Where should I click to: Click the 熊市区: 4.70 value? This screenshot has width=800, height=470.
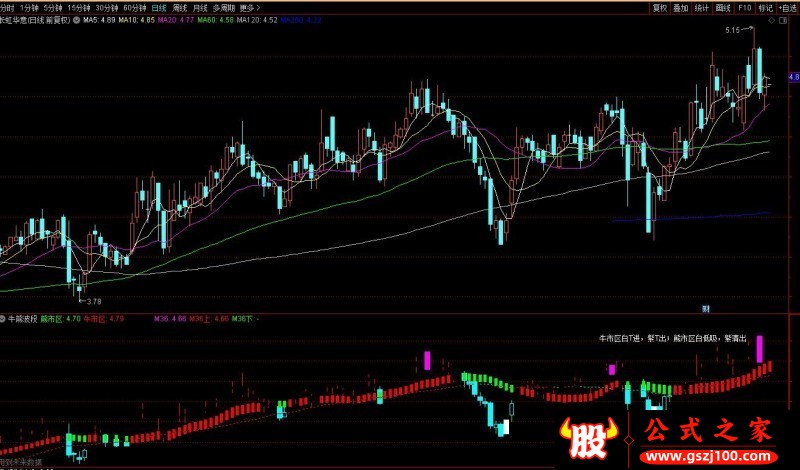tap(61, 319)
